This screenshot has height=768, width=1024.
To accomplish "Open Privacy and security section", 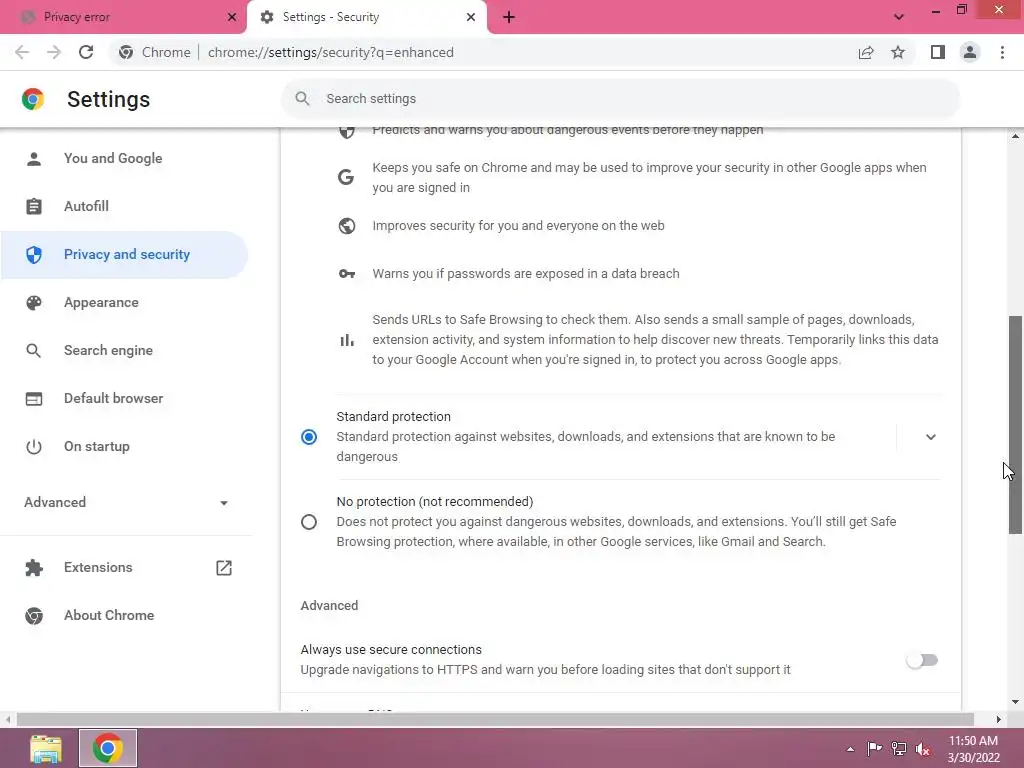I will [x=124, y=255].
